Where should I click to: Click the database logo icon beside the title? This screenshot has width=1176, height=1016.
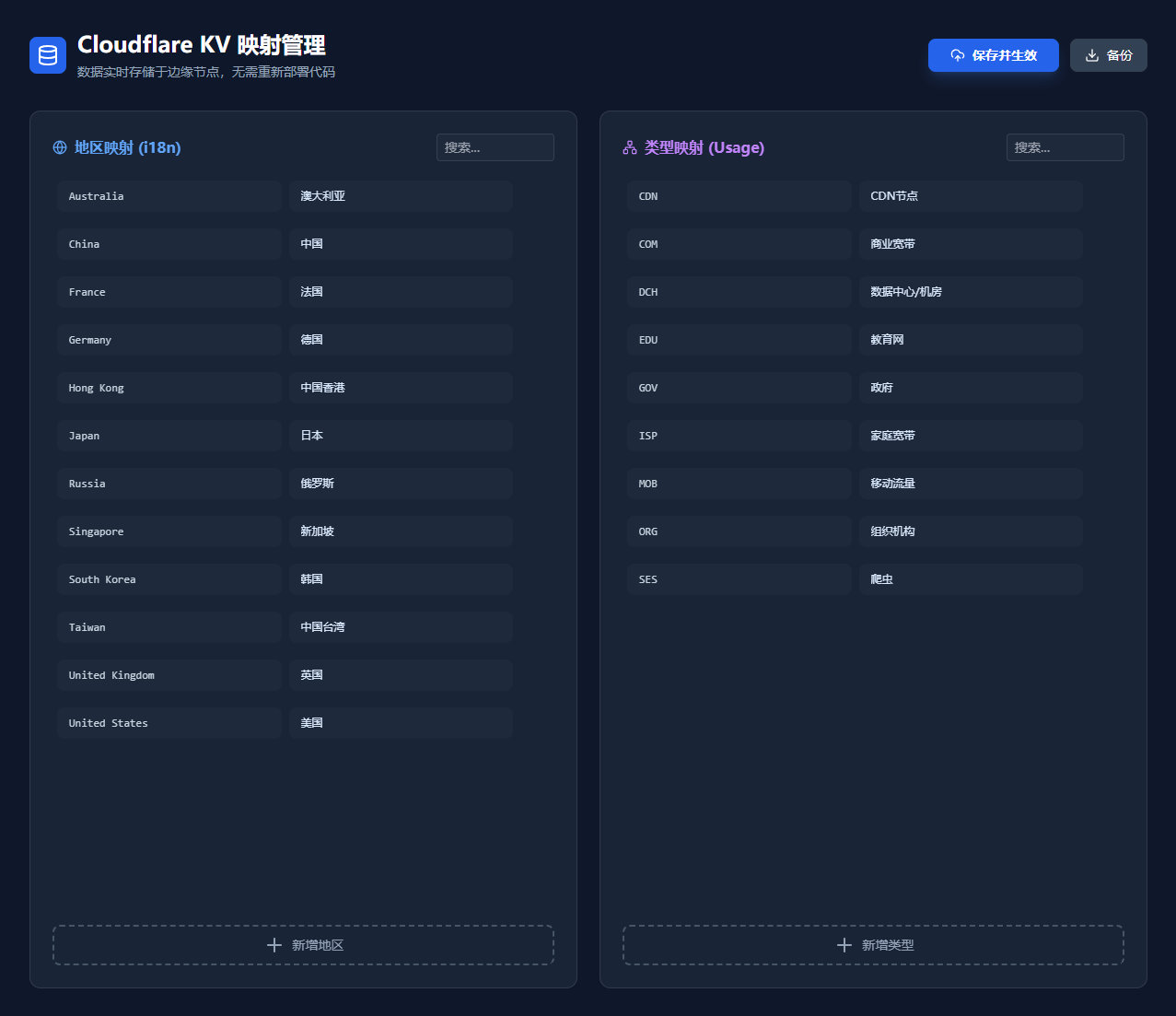[x=48, y=55]
